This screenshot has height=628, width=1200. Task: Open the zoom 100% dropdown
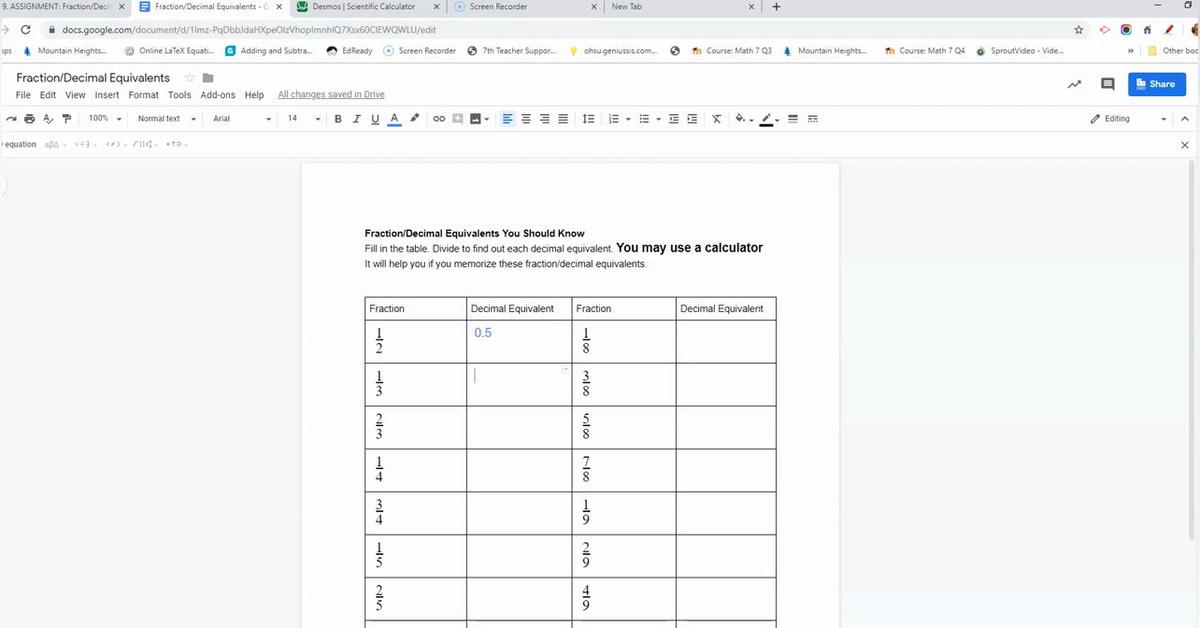coord(104,119)
